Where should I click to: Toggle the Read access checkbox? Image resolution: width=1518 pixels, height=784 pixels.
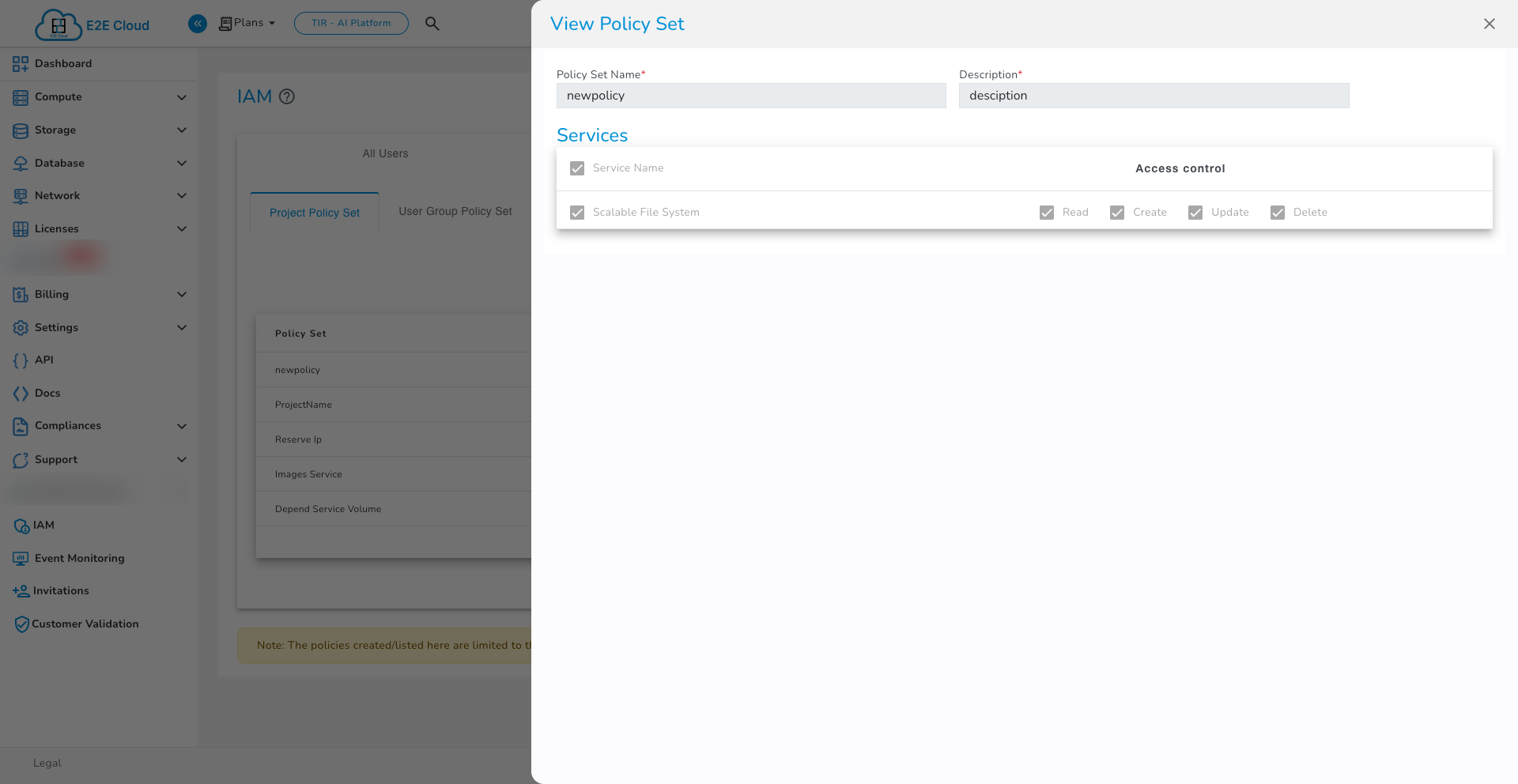pos(1047,213)
